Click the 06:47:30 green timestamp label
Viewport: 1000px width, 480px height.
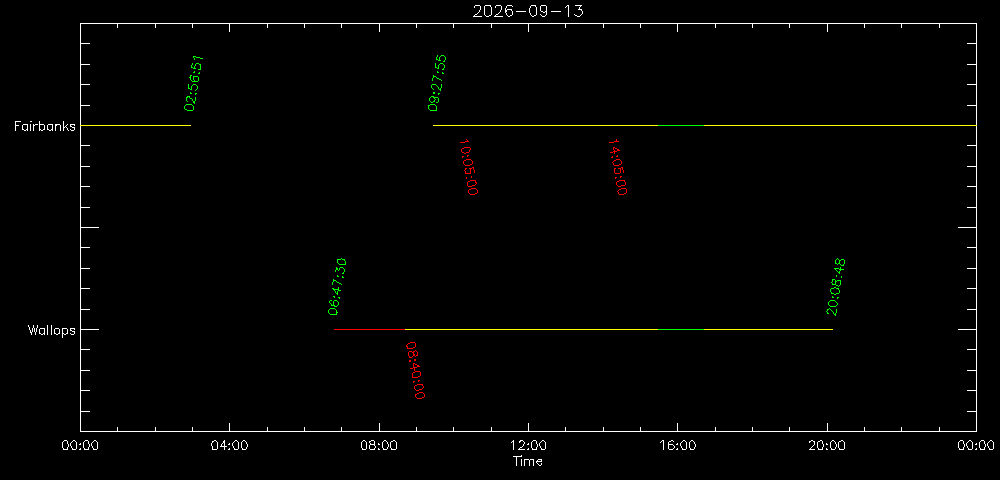(337, 287)
